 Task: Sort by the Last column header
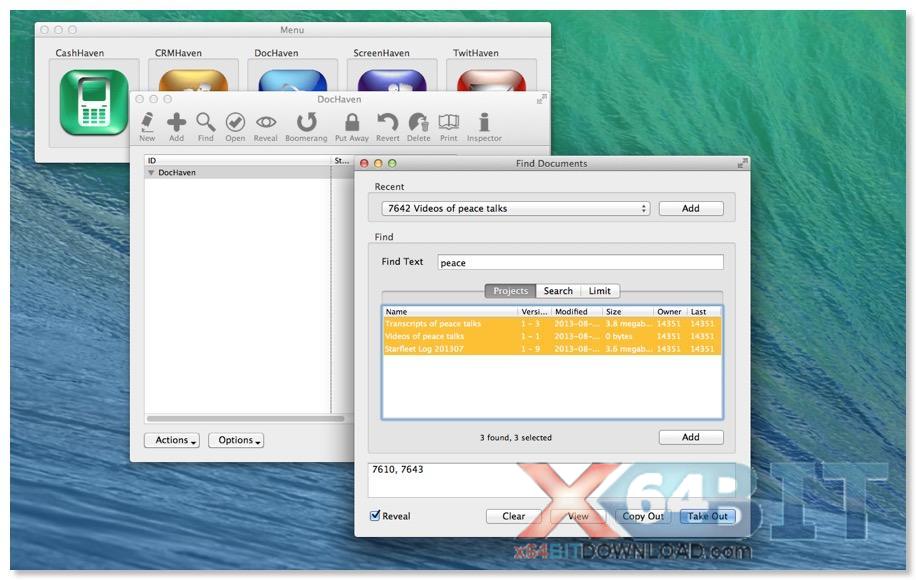[705, 312]
